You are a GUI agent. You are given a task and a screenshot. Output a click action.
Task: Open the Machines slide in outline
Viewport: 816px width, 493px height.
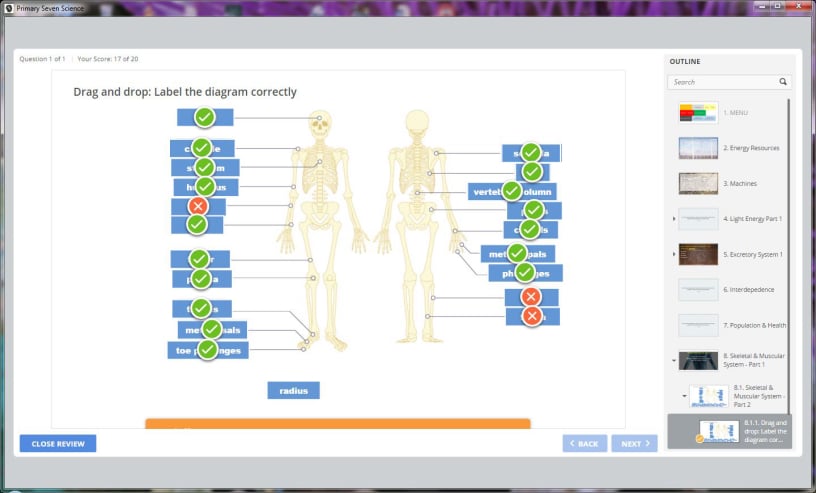point(698,183)
